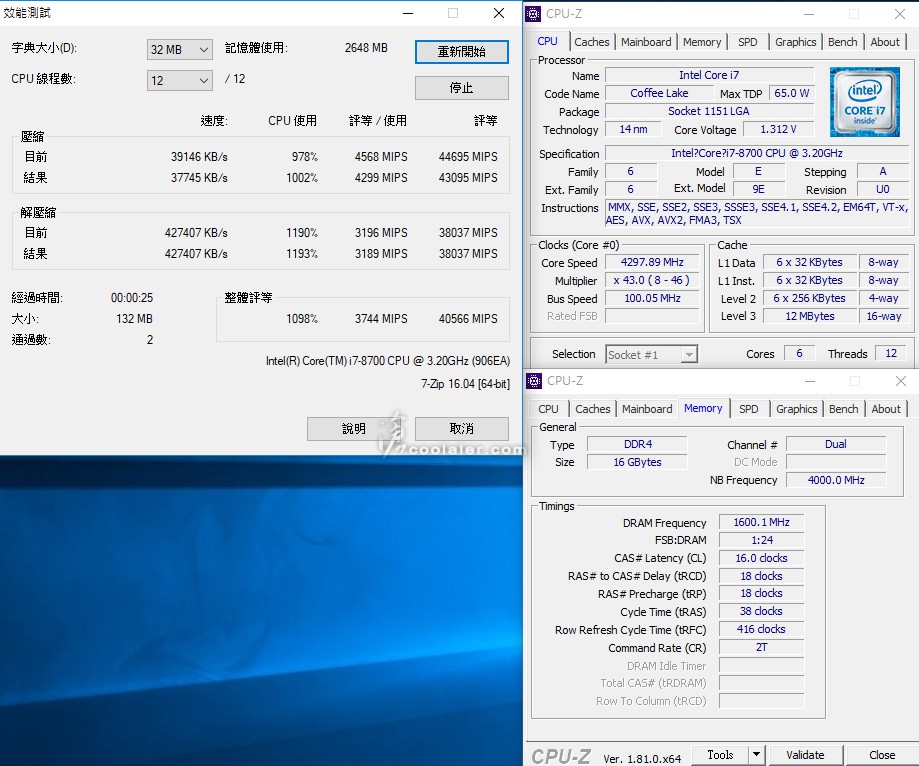The image size is (919, 766).
Task: Click the 重新開始 restart button in 7-Zip benchmark
Action: (x=462, y=52)
